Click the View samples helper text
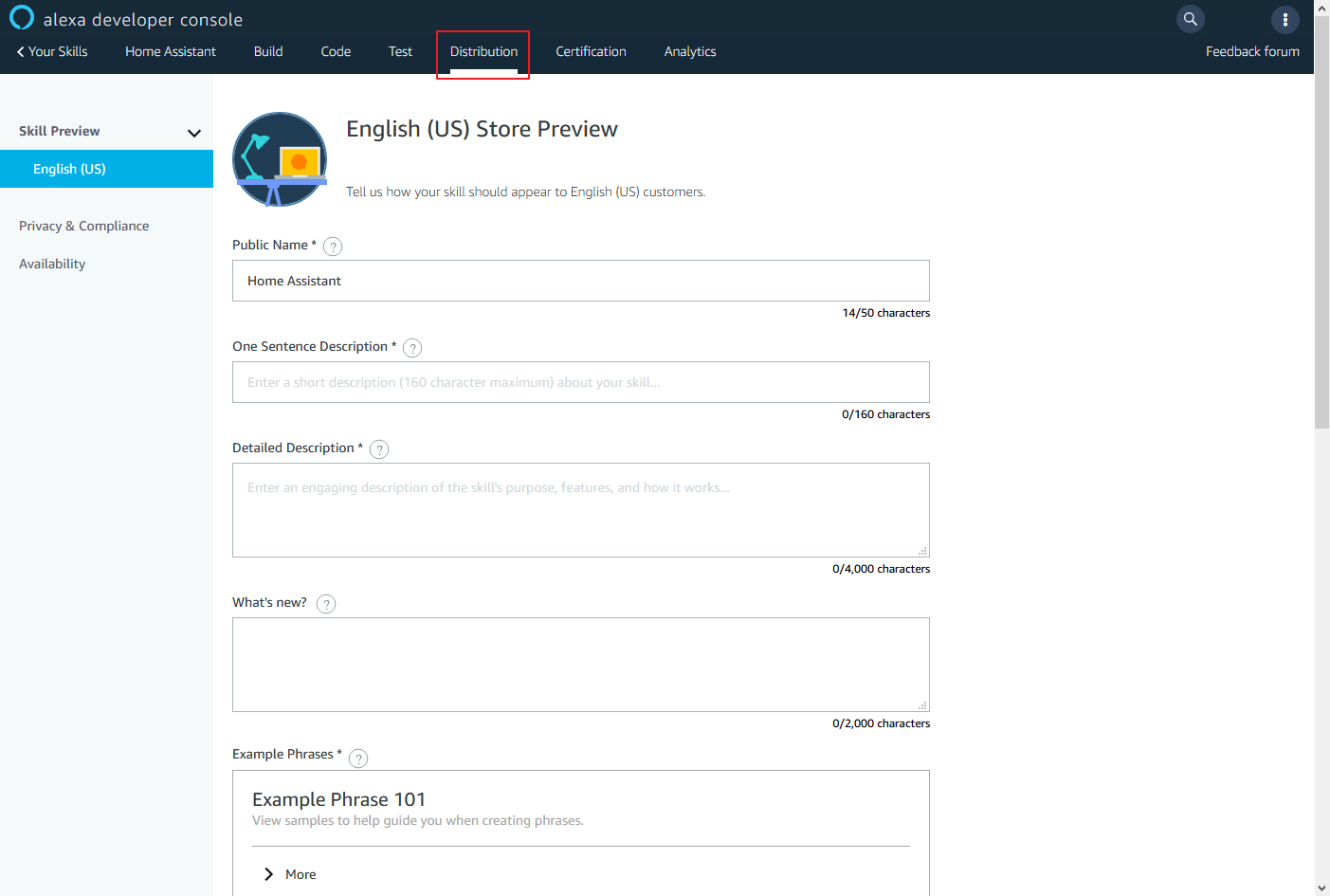The height and width of the screenshot is (896, 1330). point(418,820)
